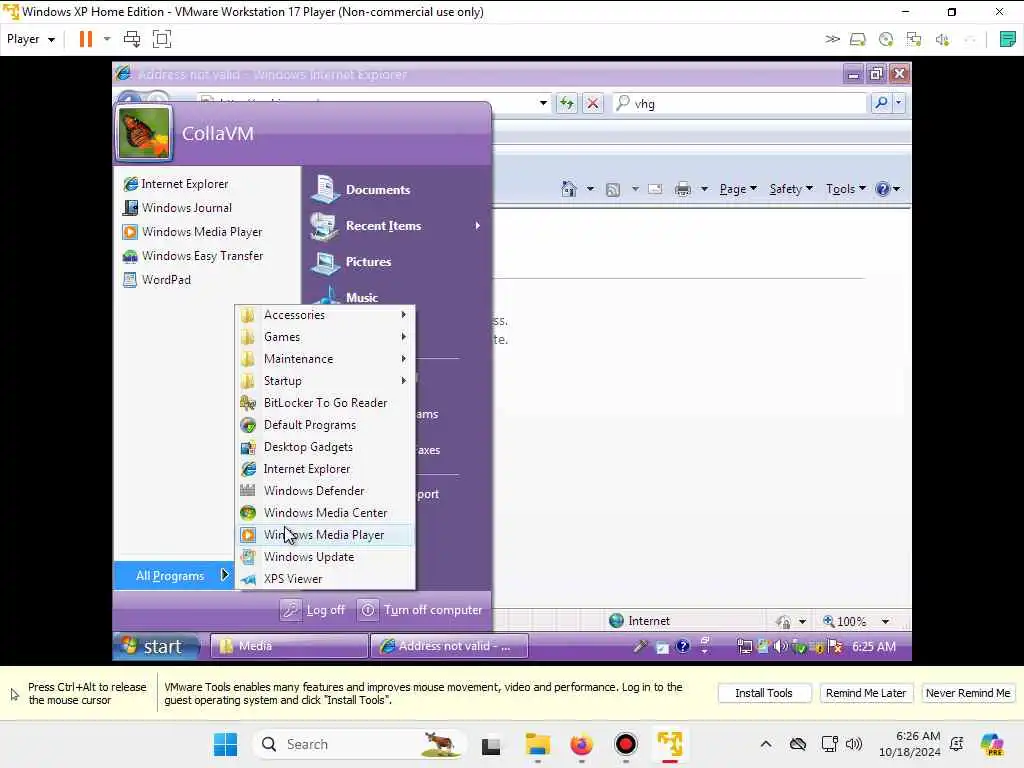Open the Tools dropdown menu in IE
This screenshot has height=768, width=1024.
(x=846, y=189)
